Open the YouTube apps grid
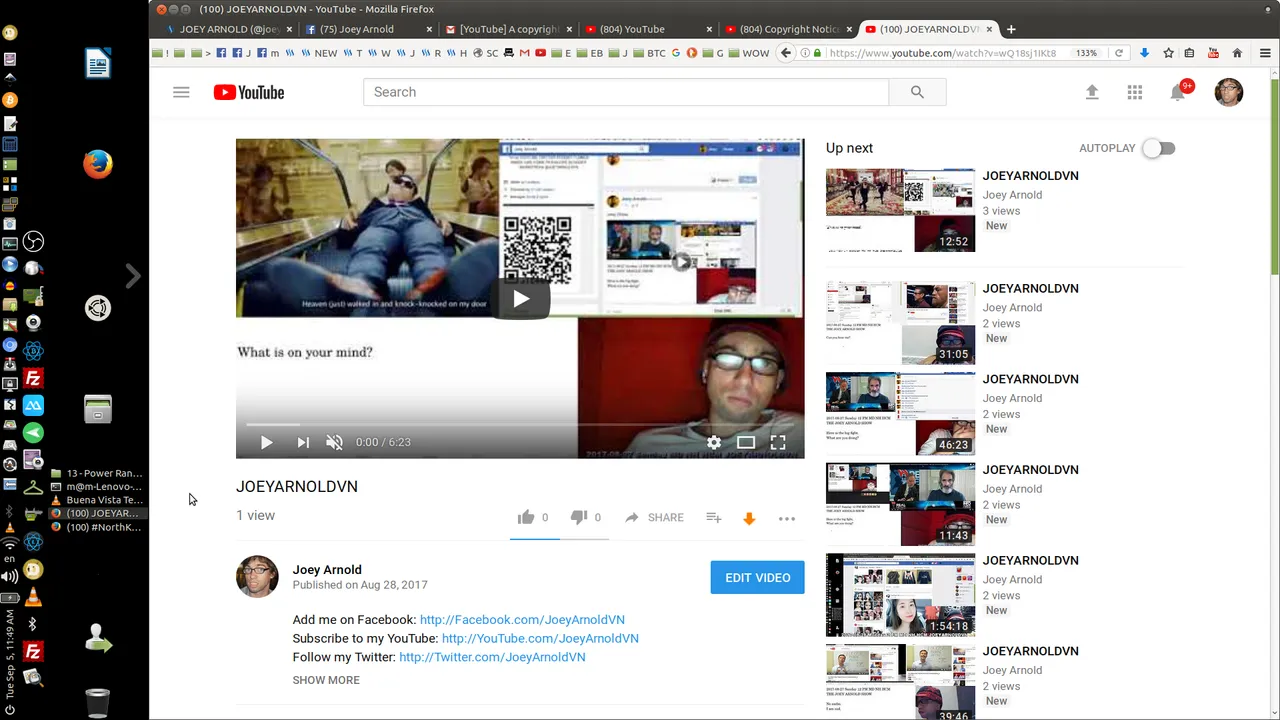Viewport: 1280px width, 720px height. pyautogui.click(x=1135, y=92)
